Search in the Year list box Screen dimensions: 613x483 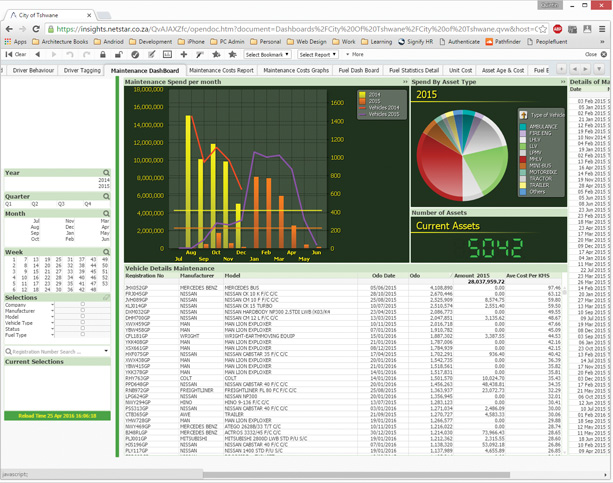tap(106, 173)
